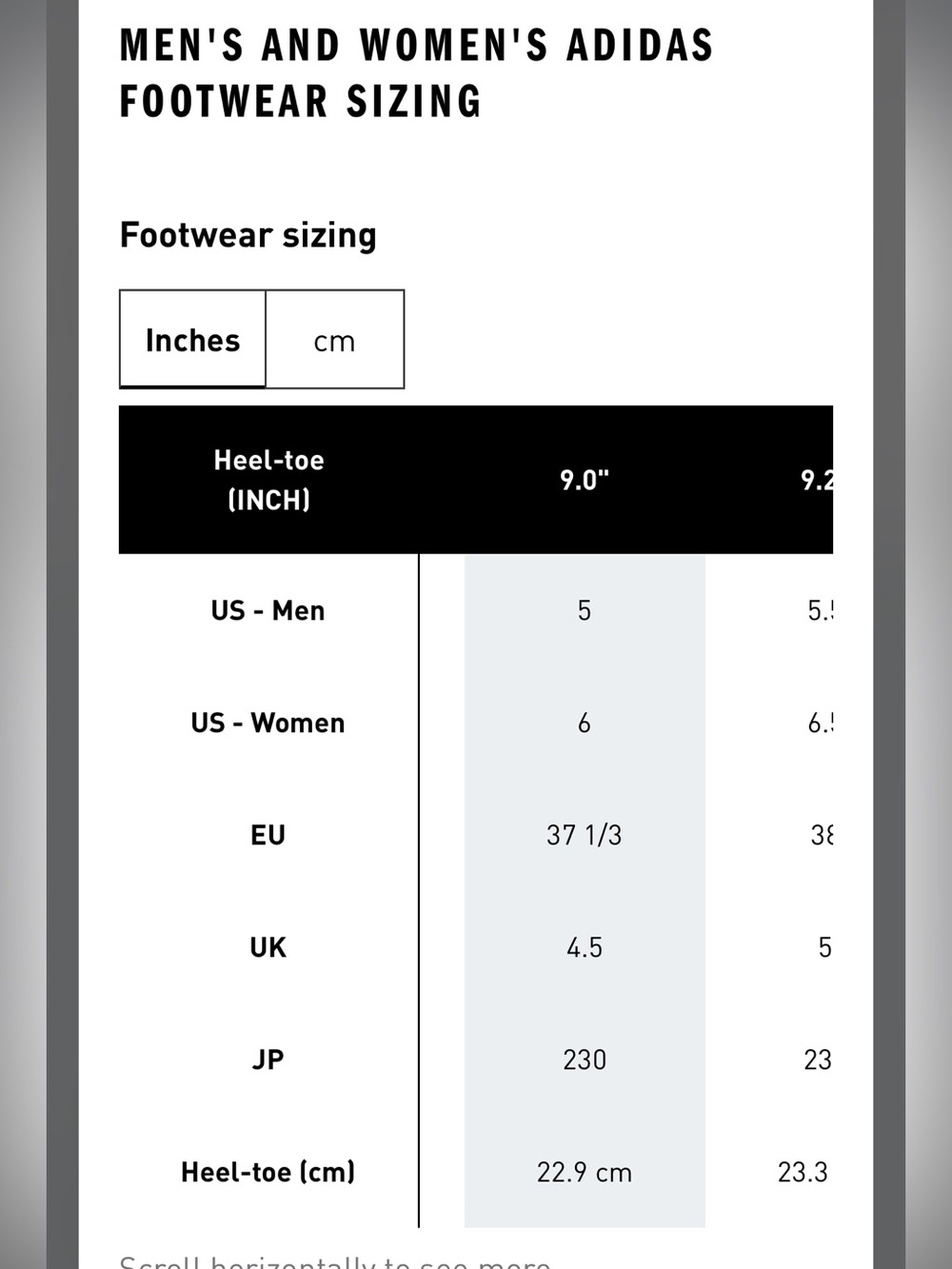Click the Heel-toe (cm) row label

coord(268,1172)
